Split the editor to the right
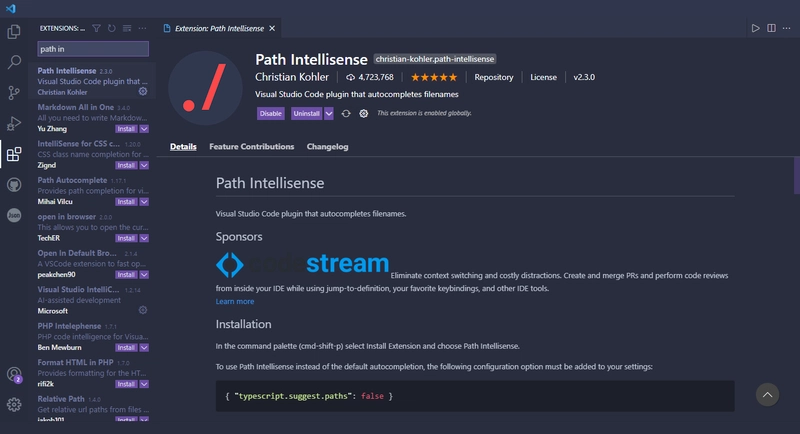 click(x=771, y=28)
